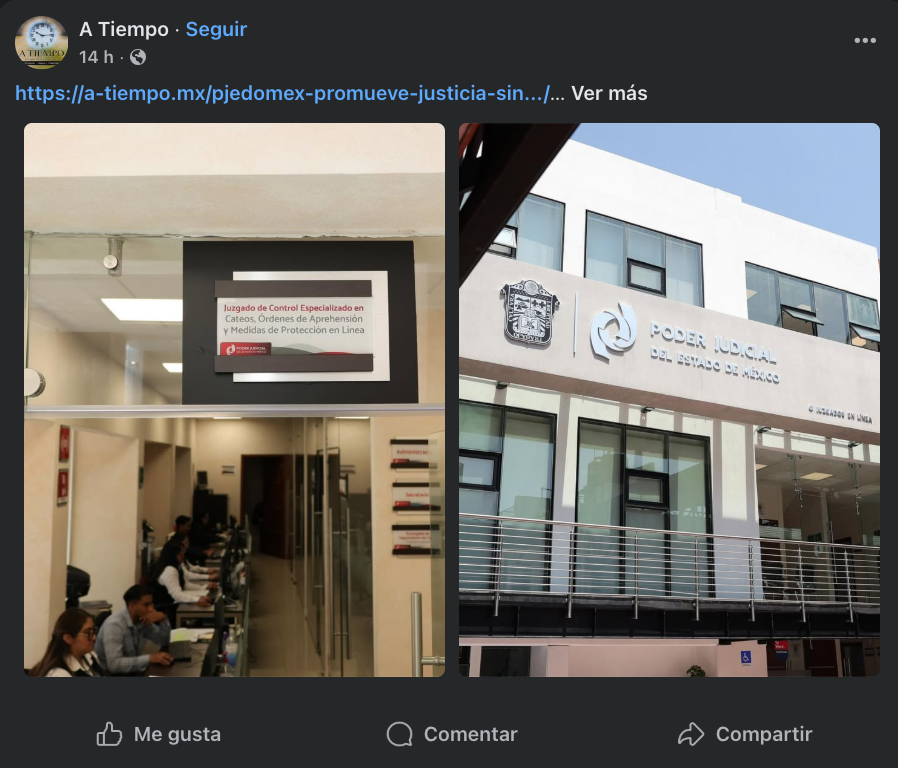Expand post text with Ver más
This screenshot has width=898, height=768.
click(x=609, y=93)
